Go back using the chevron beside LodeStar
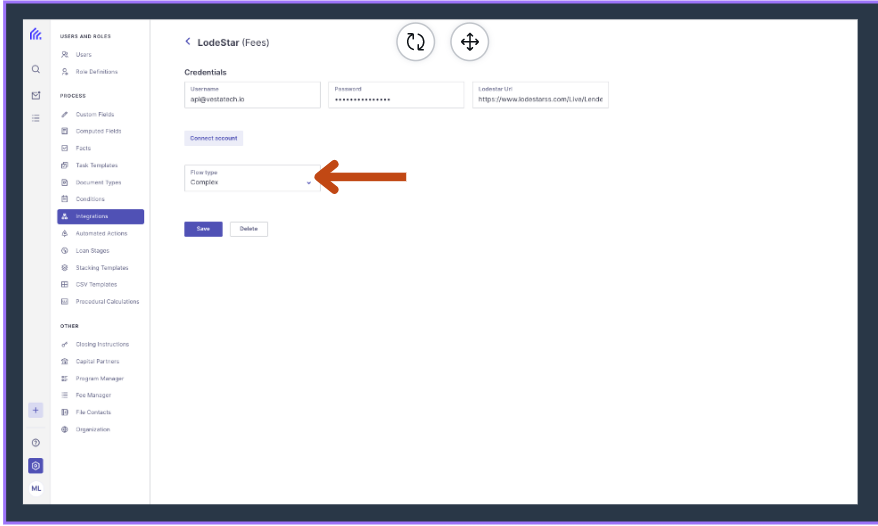Screen dimensions: 878x526 tap(188, 41)
